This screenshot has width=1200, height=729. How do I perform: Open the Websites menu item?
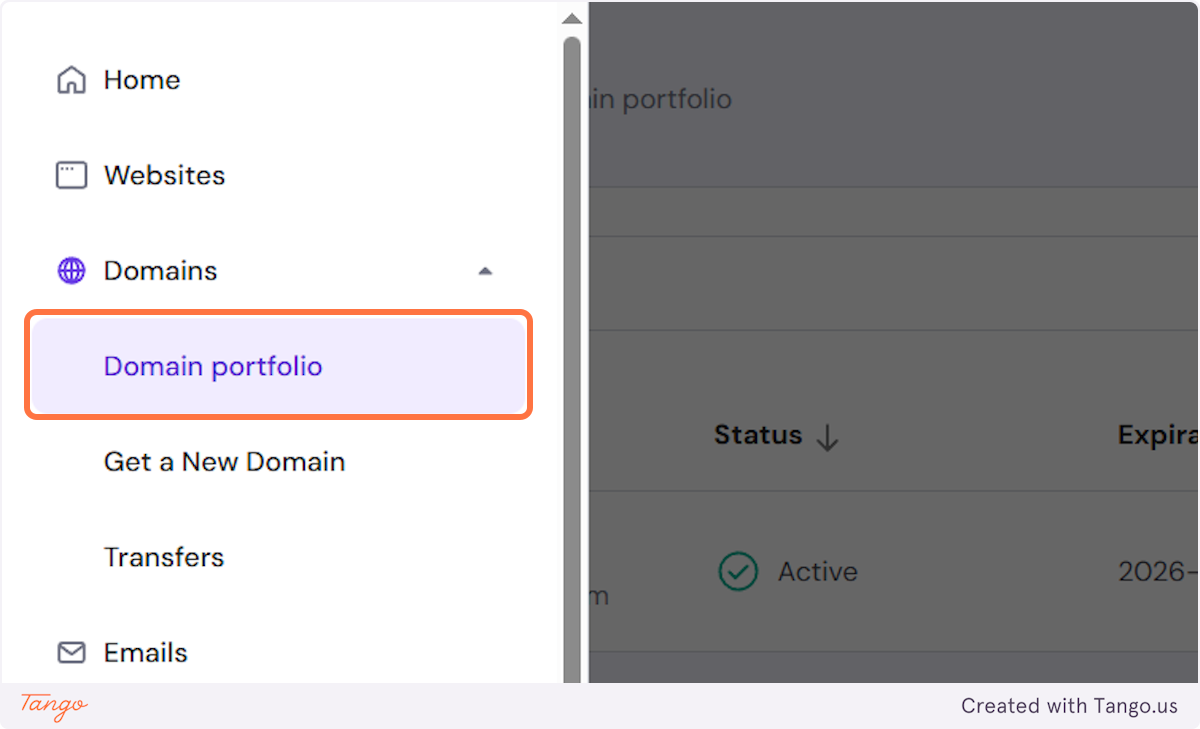coord(164,176)
